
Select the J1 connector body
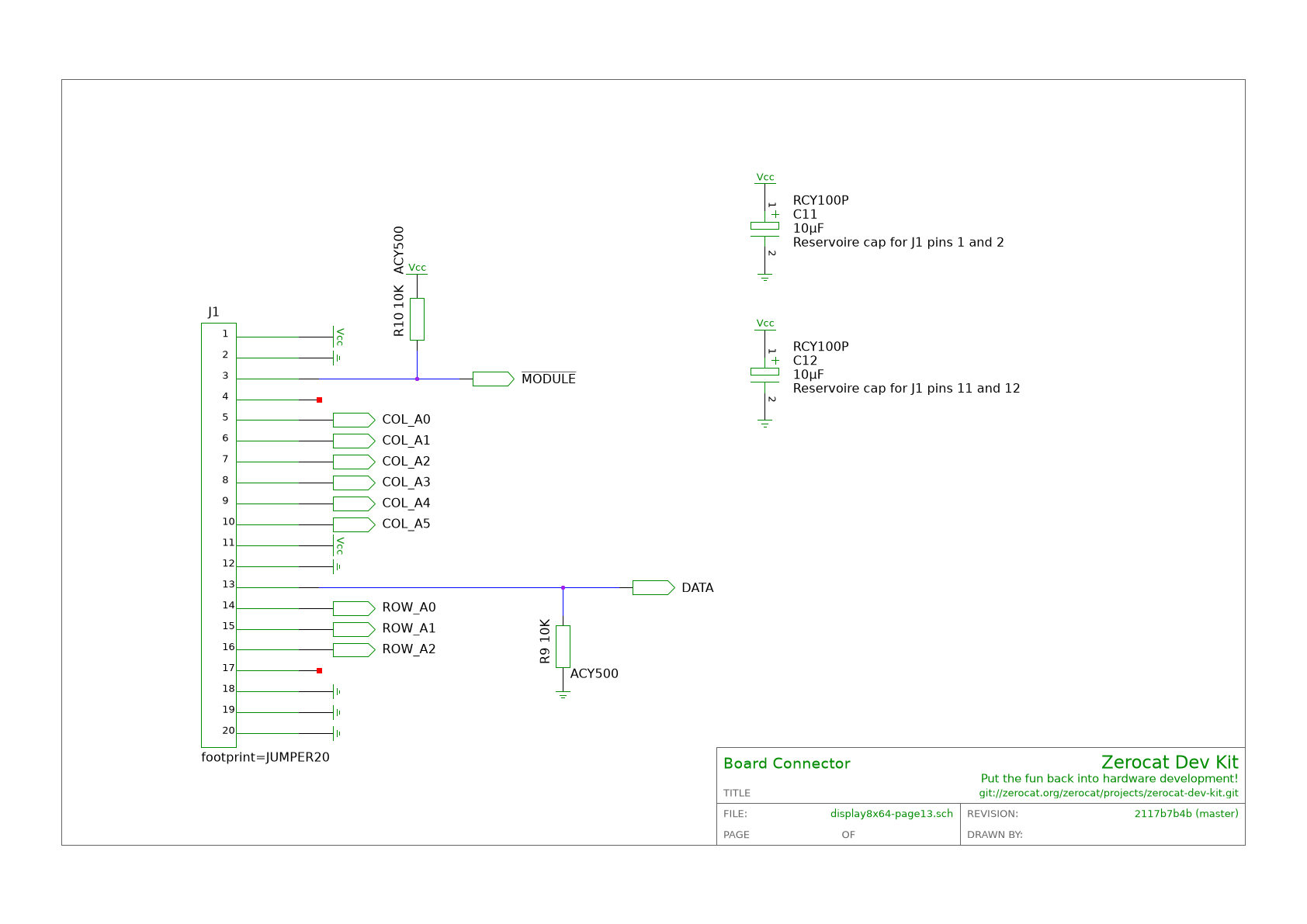pos(219,535)
